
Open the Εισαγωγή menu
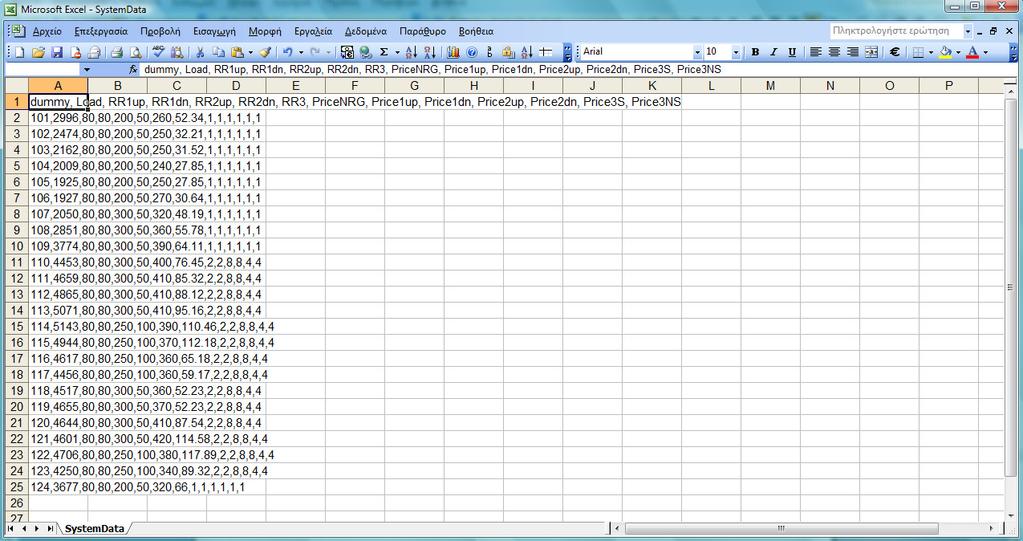coord(214,31)
